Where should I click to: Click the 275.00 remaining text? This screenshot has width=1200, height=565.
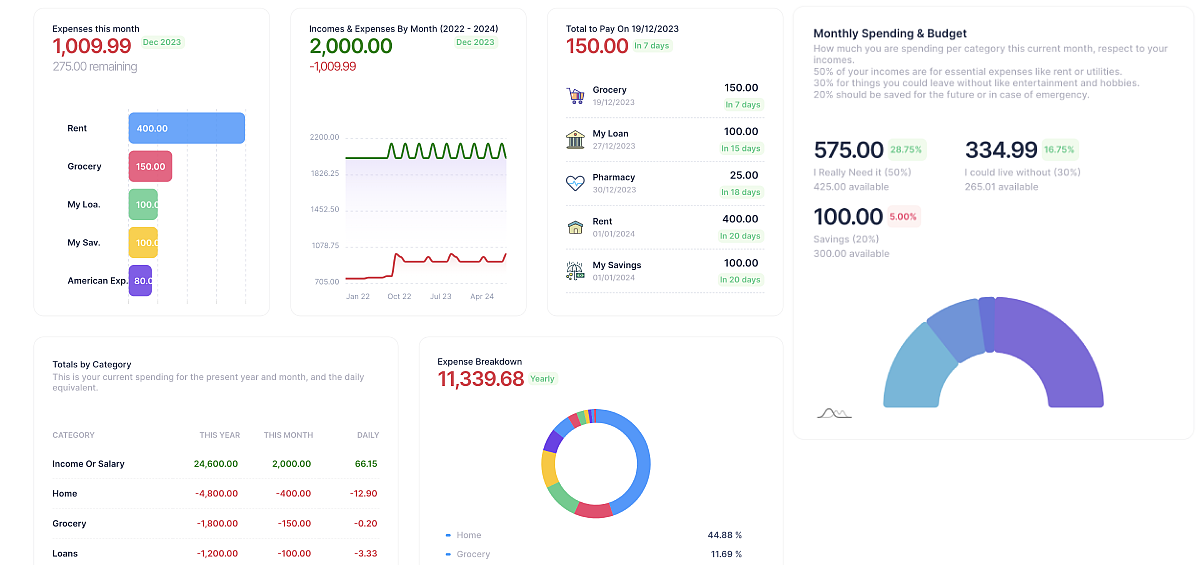coord(95,67)
